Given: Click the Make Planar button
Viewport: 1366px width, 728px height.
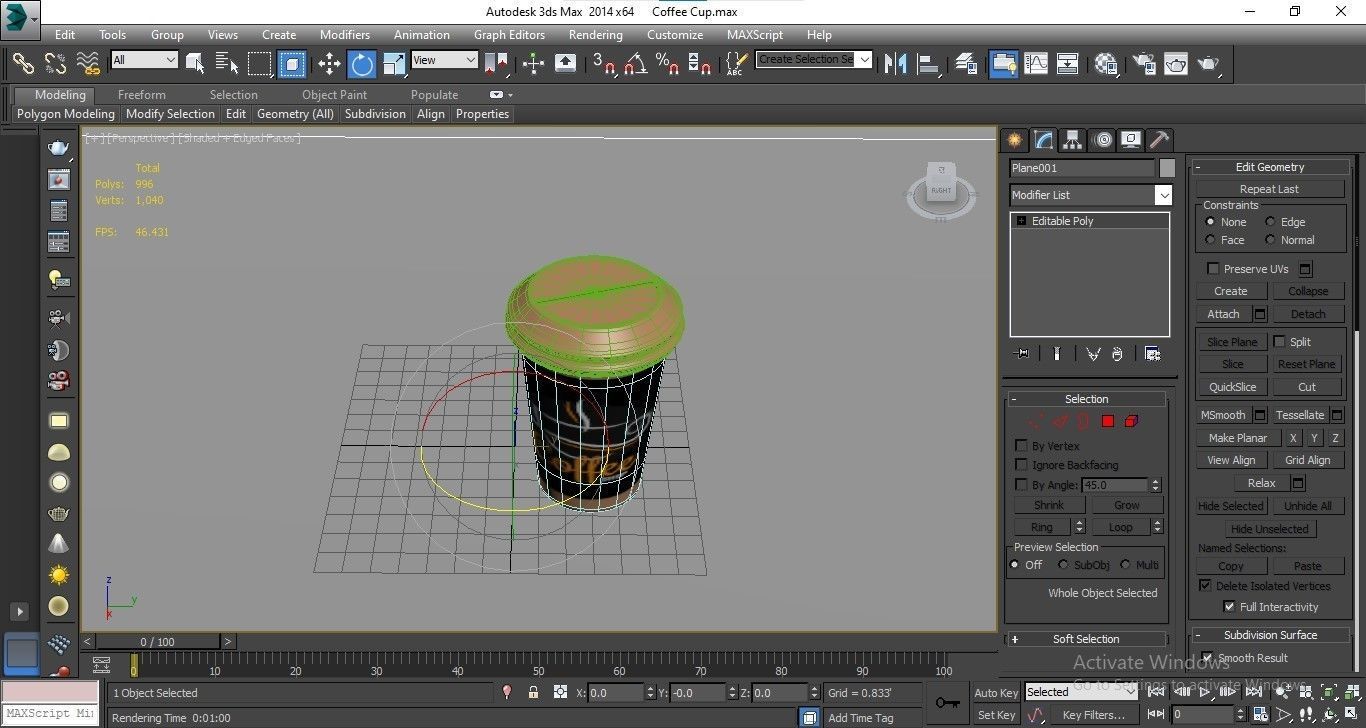Looking at the screenshot, I should click(x=1238, y=438).
